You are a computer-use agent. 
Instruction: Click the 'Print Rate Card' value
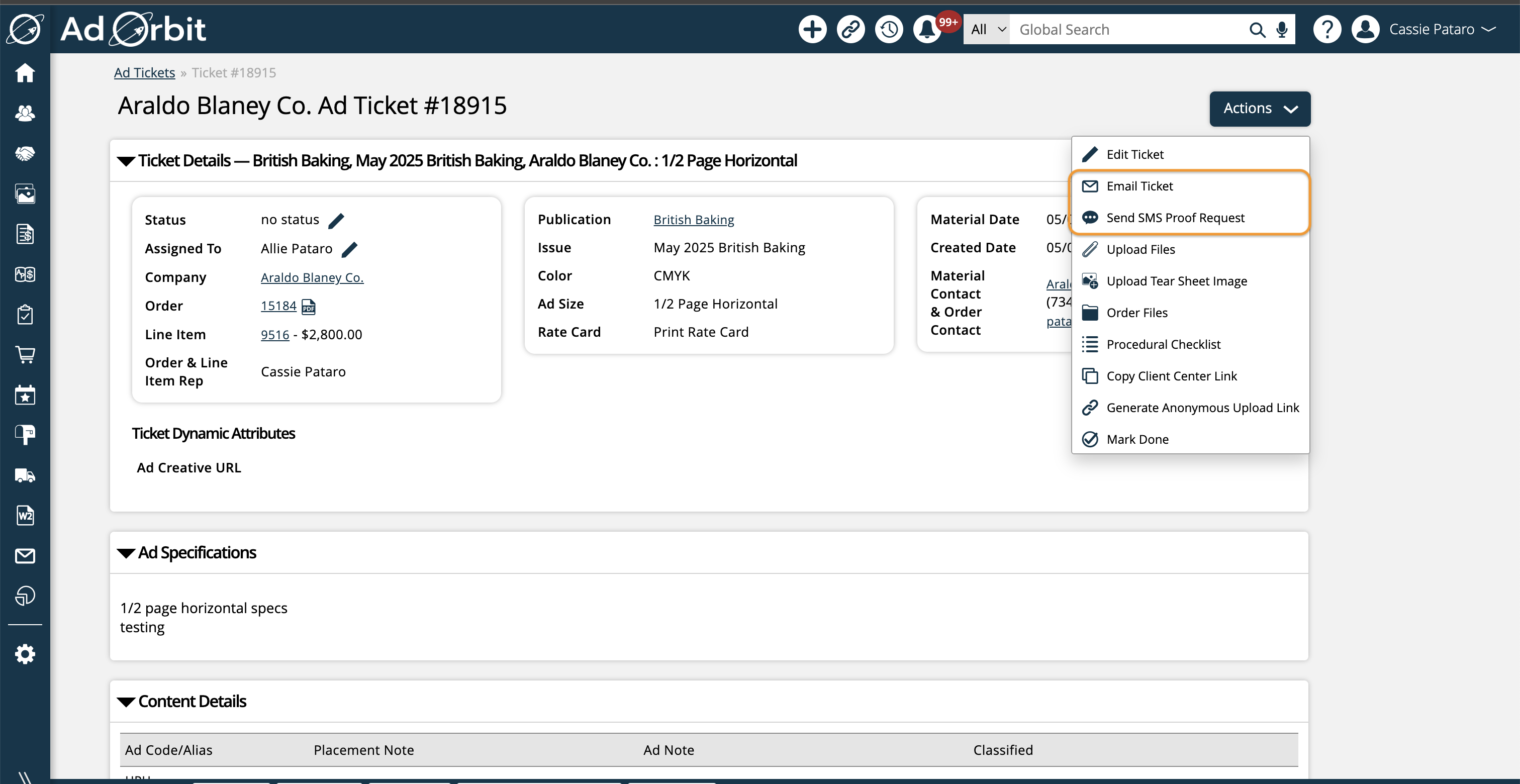(701, 332)
